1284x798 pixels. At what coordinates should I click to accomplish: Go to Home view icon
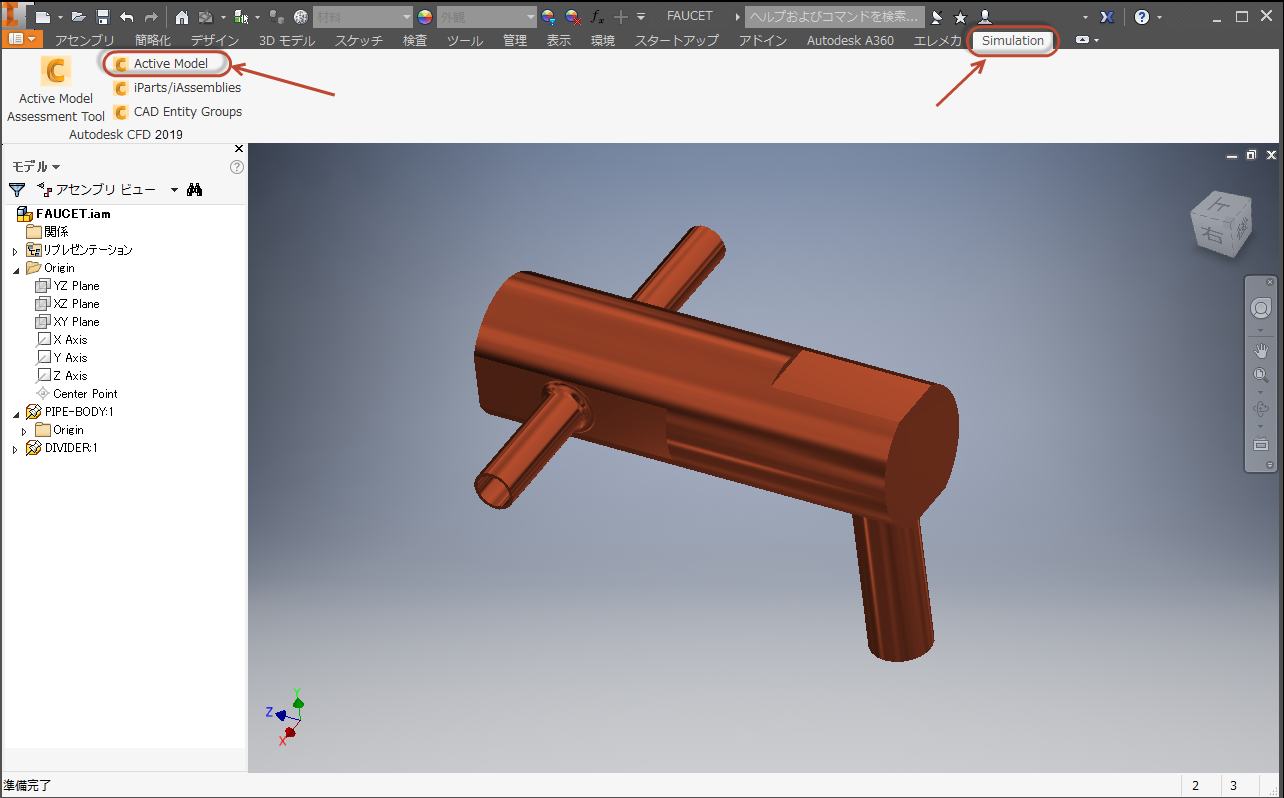(x=181, y=17)
